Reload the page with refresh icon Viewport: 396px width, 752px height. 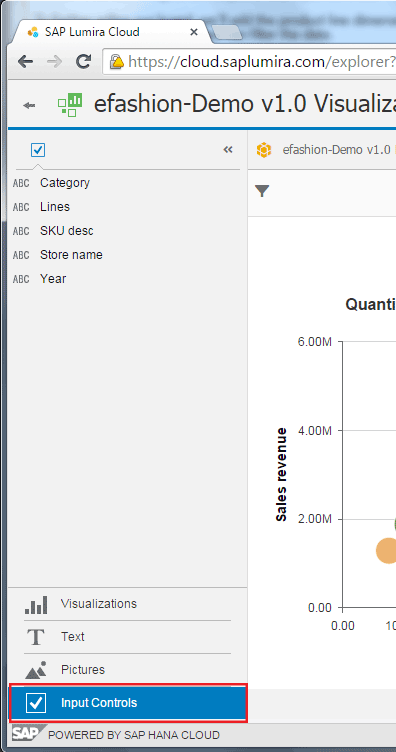point(84,61)
